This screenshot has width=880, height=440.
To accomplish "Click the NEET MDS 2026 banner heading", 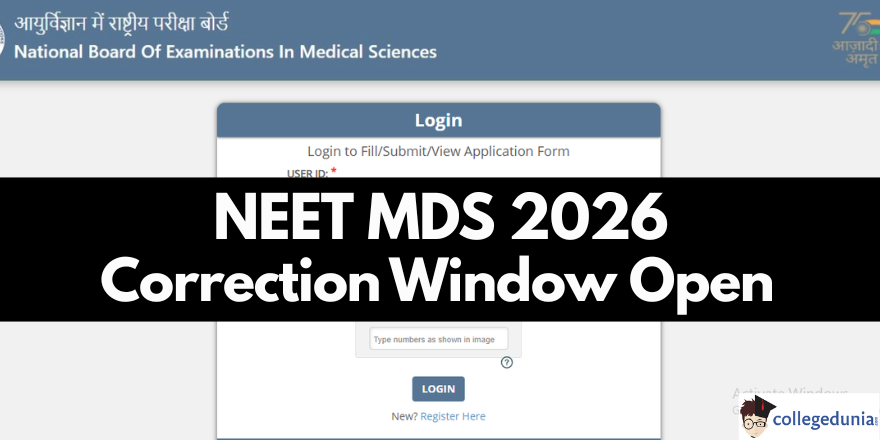I will pyautogui.click(x=441, y=218).
